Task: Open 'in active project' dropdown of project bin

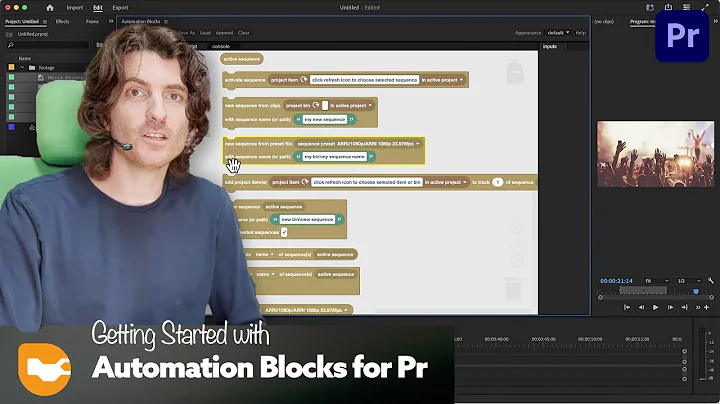Action: [351, 106]
